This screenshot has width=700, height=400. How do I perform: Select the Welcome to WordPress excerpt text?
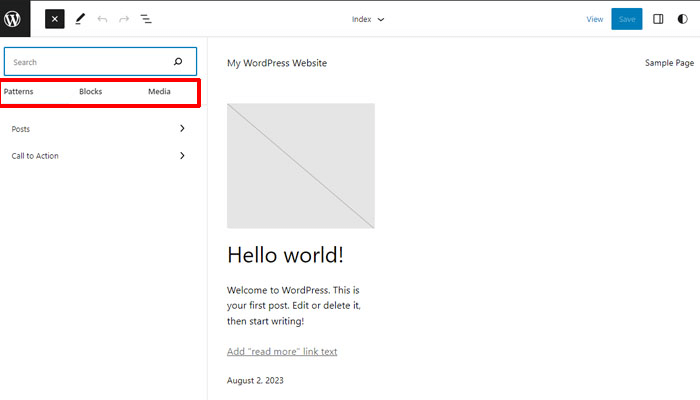coord(294,305)
